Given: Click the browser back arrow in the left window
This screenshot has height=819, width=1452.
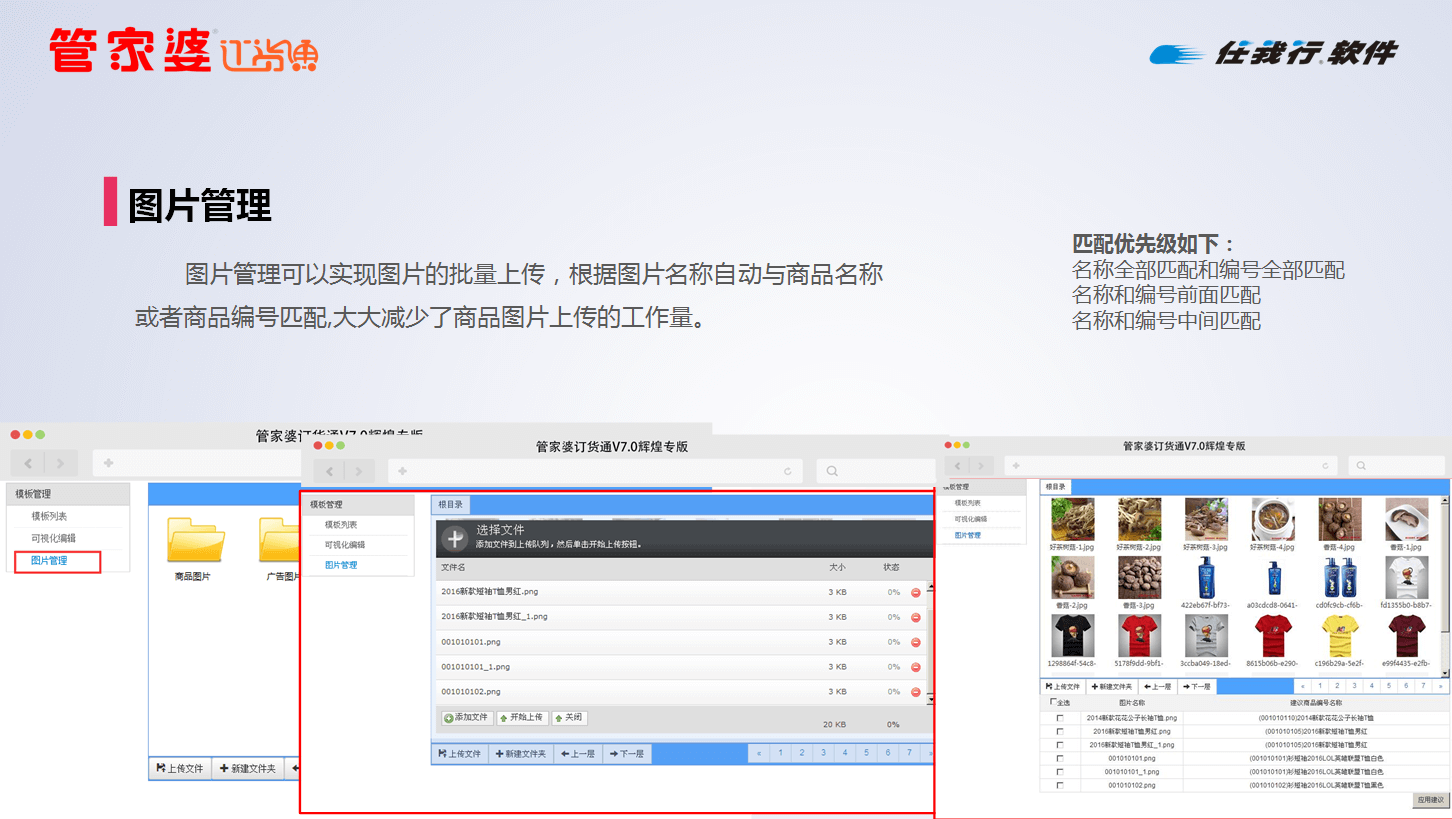Looking at the screenshot, I should pos(28,463).
